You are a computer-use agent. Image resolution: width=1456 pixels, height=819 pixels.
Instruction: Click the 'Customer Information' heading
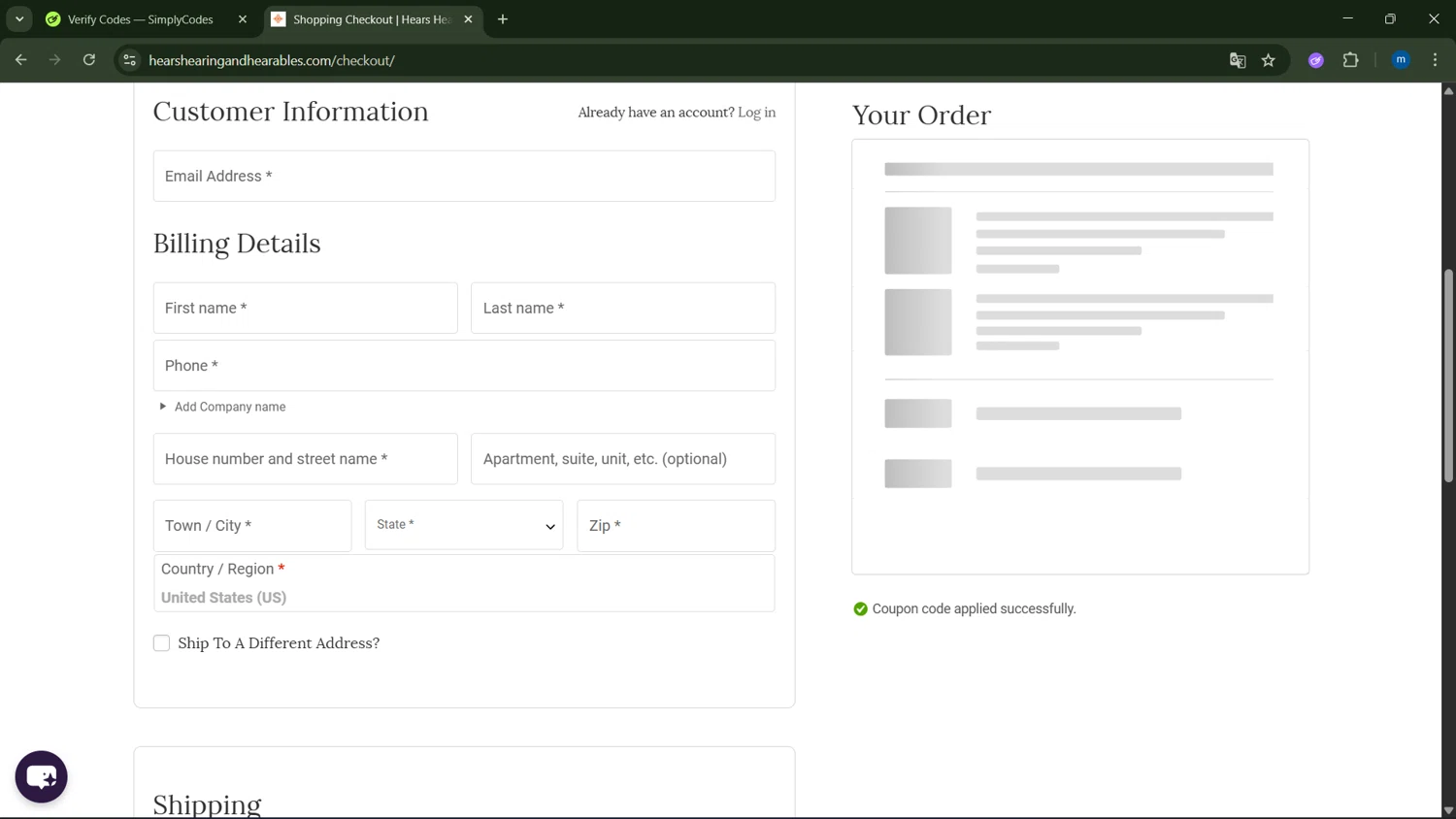click(x=290, y=112)
